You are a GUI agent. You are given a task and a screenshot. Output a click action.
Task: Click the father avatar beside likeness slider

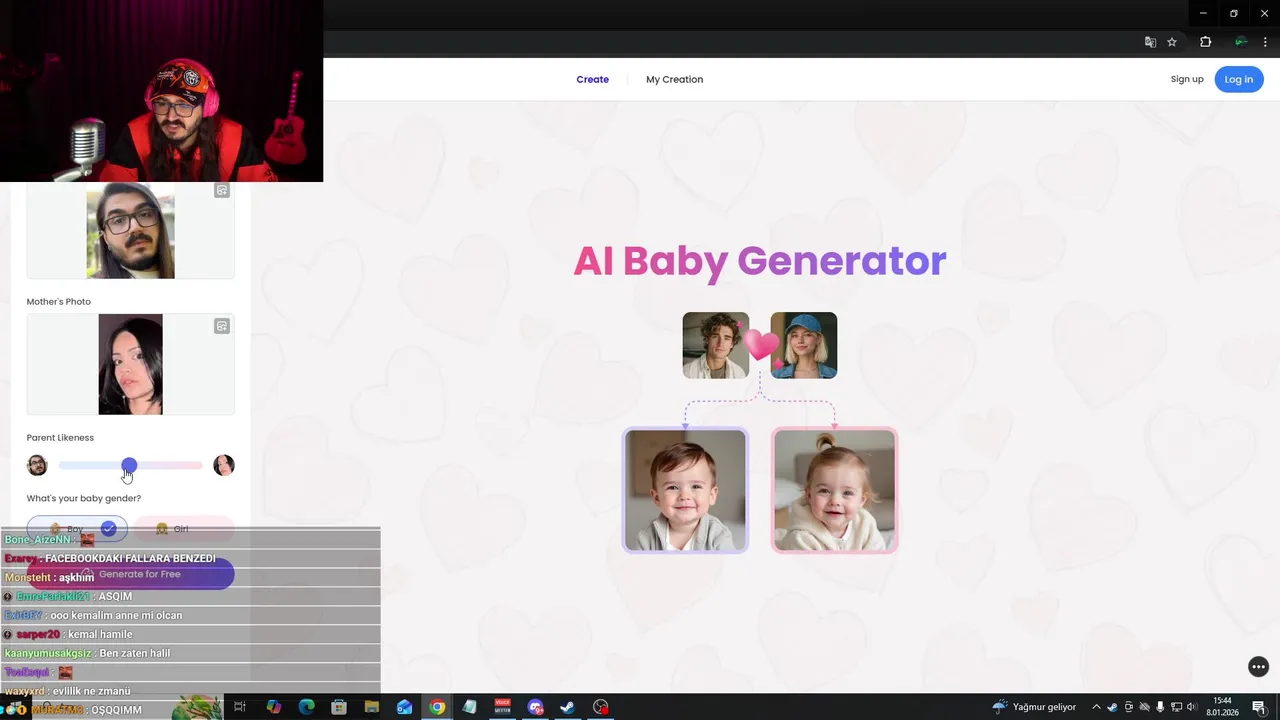[37, 465]
